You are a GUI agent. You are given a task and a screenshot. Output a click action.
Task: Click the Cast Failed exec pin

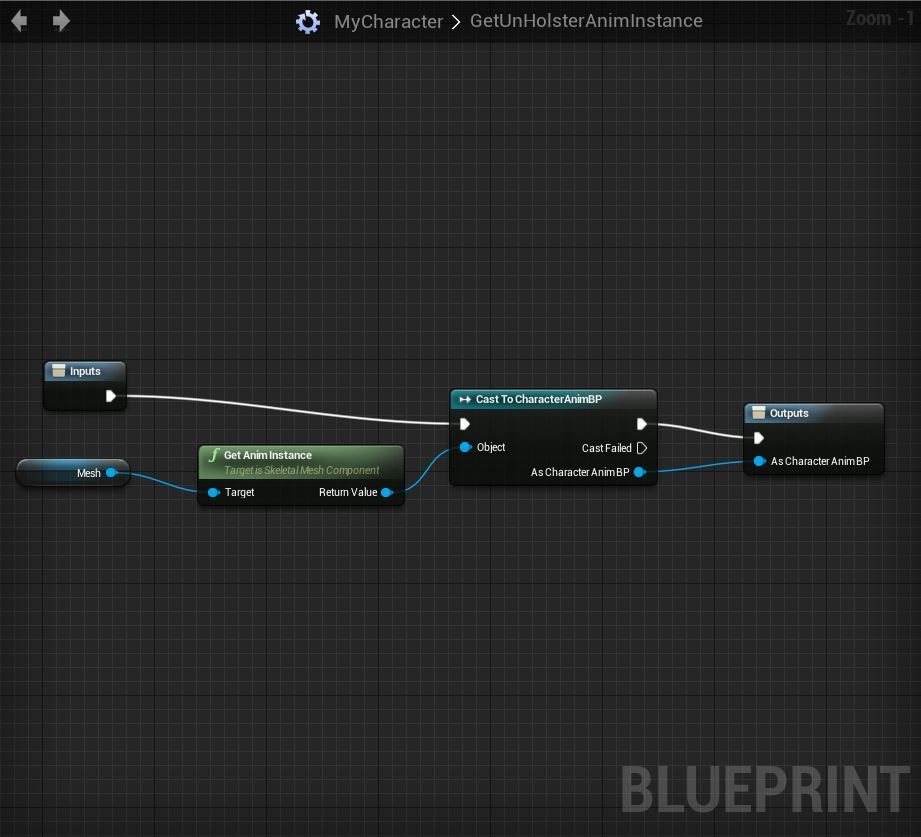point(643,448)
